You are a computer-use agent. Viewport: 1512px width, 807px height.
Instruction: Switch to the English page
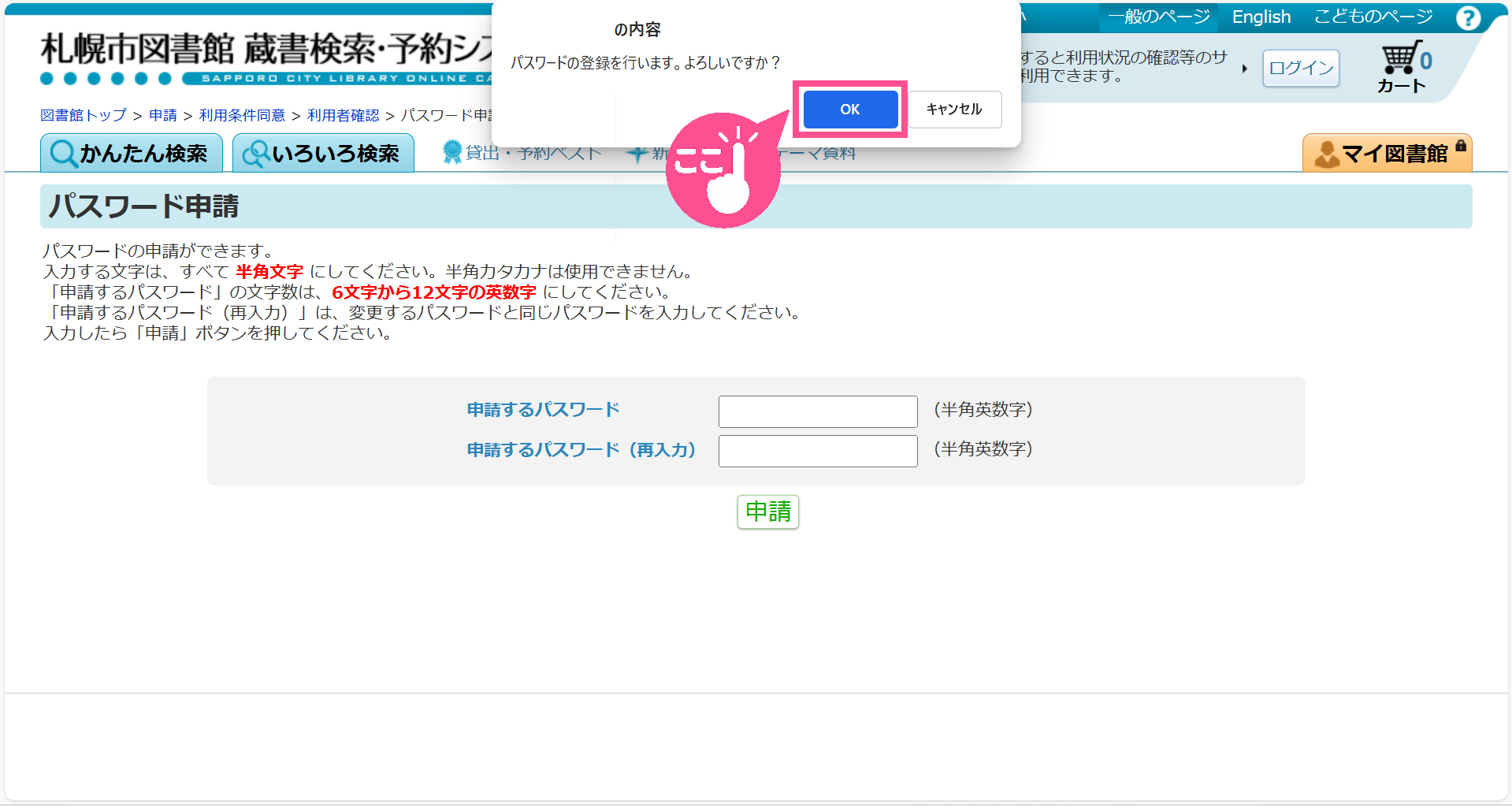tap(1261, 17)
